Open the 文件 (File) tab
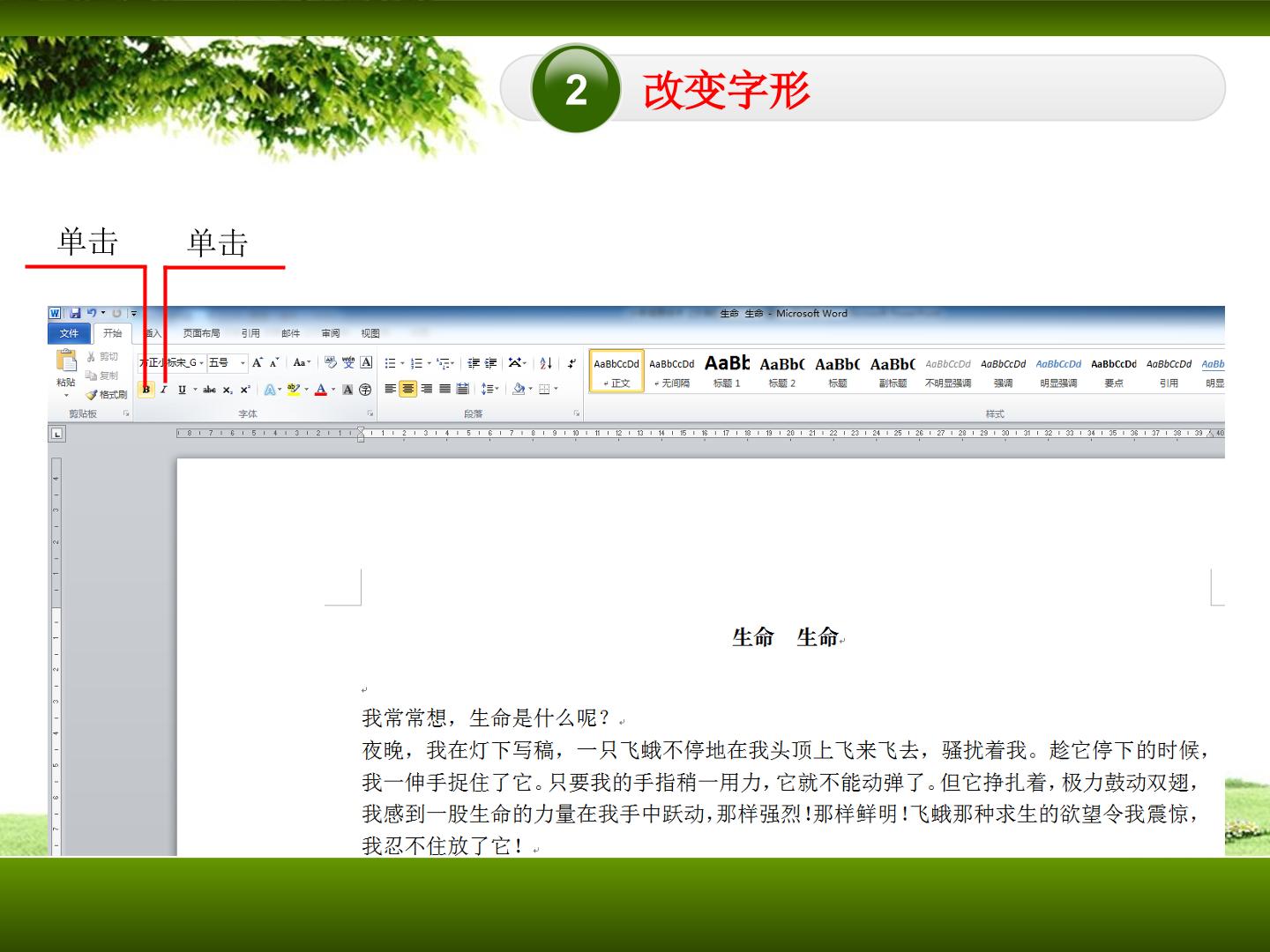 click(69, 333)
